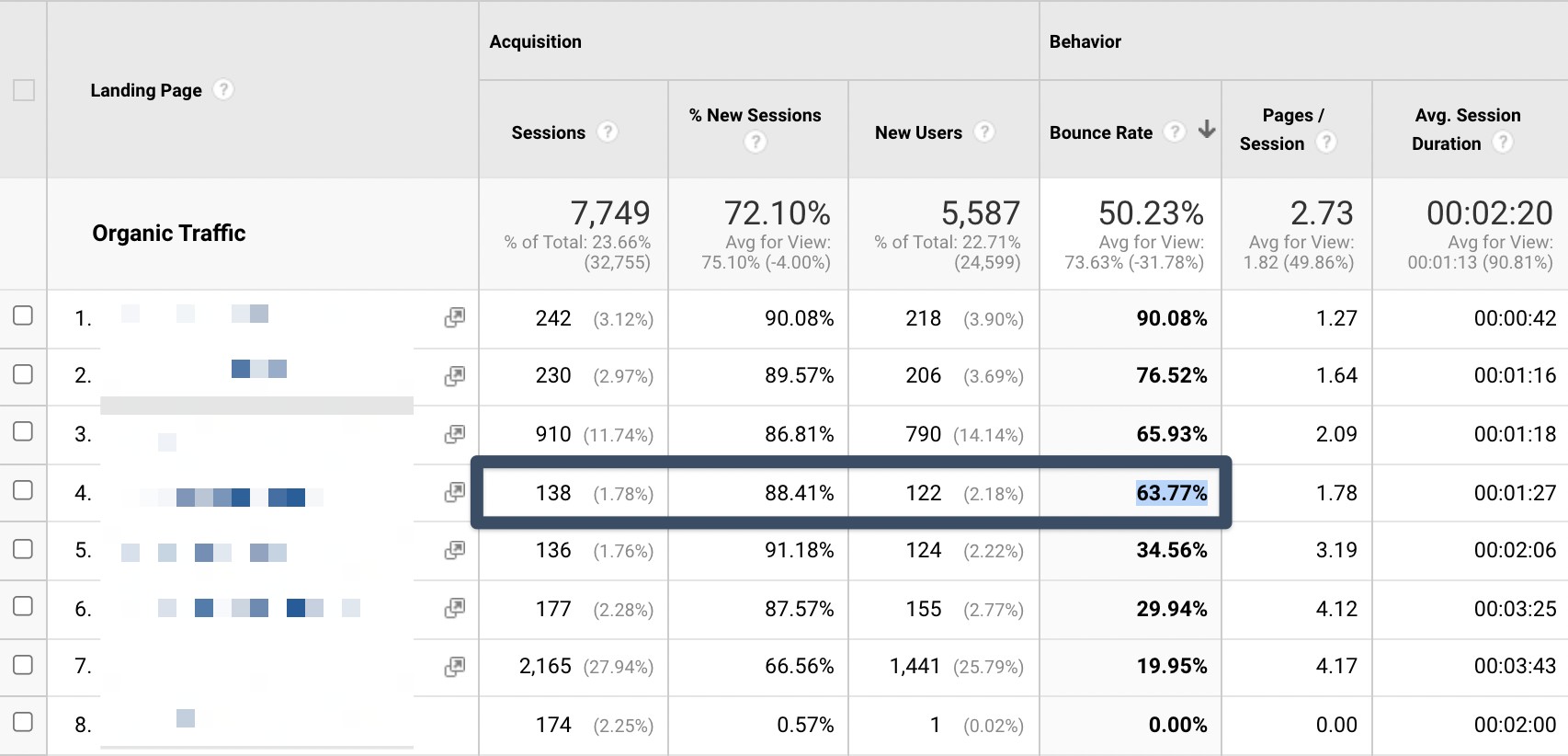Click the 2.73 pages per session total
Viewport: 1568px width, 756px height.
[x=1323, y=212]
